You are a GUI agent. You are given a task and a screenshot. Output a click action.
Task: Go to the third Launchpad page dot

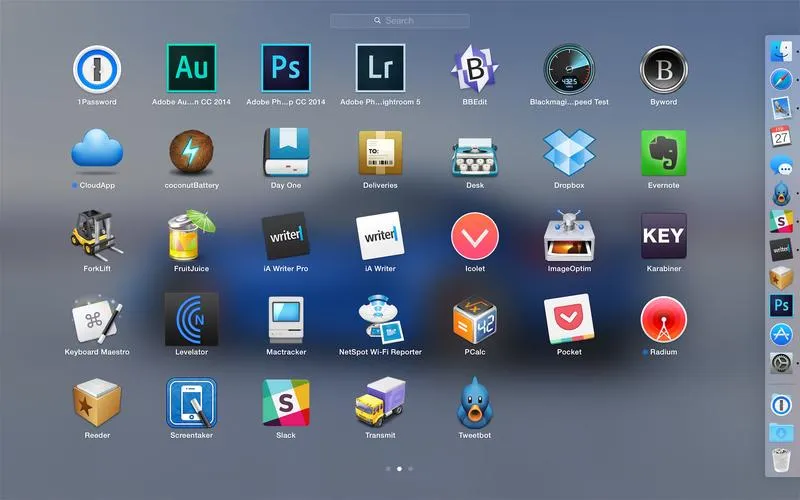(411, 468)
